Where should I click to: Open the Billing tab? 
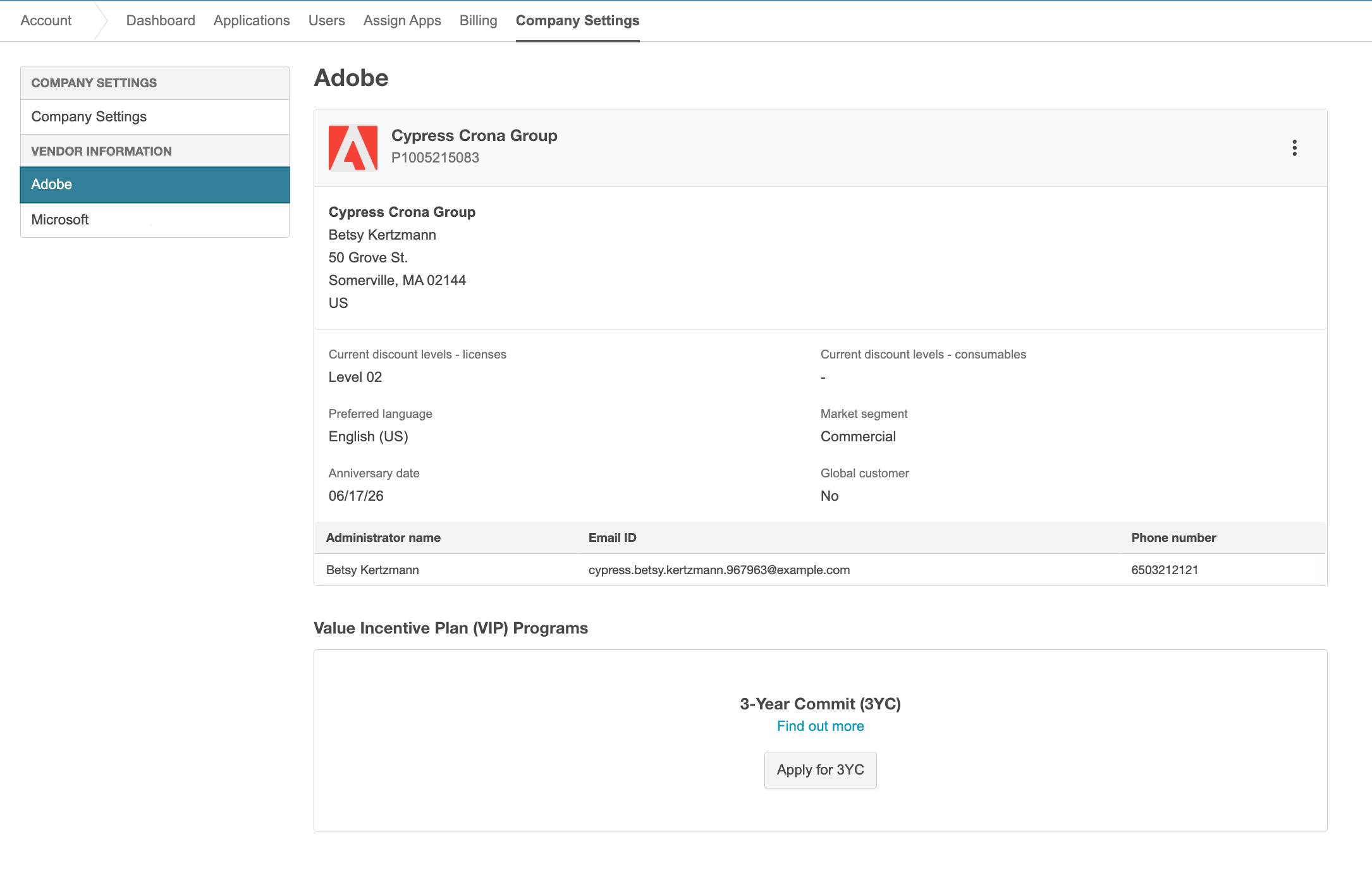[x=479, y=20]
